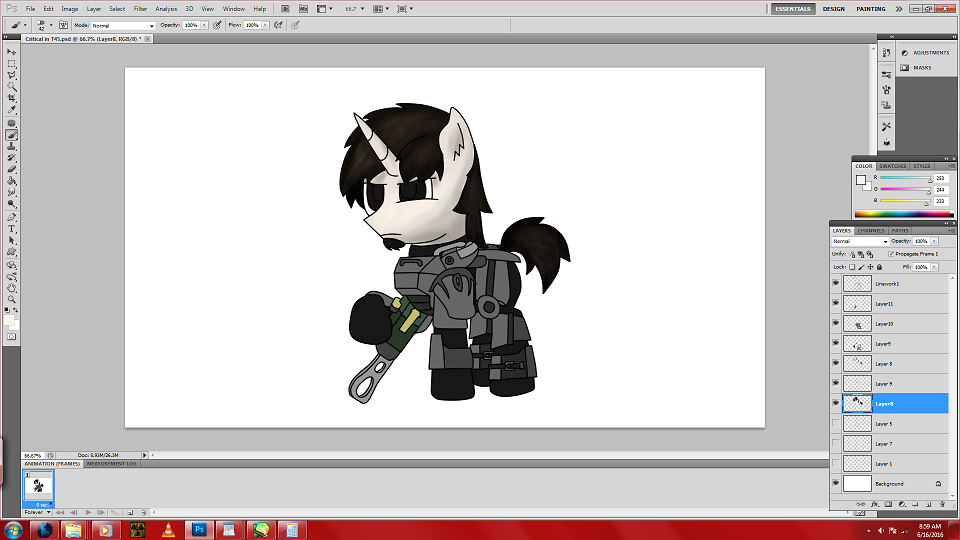Select the Hand tool
This screenshot has height=540, width=960.
click(12, 288)
